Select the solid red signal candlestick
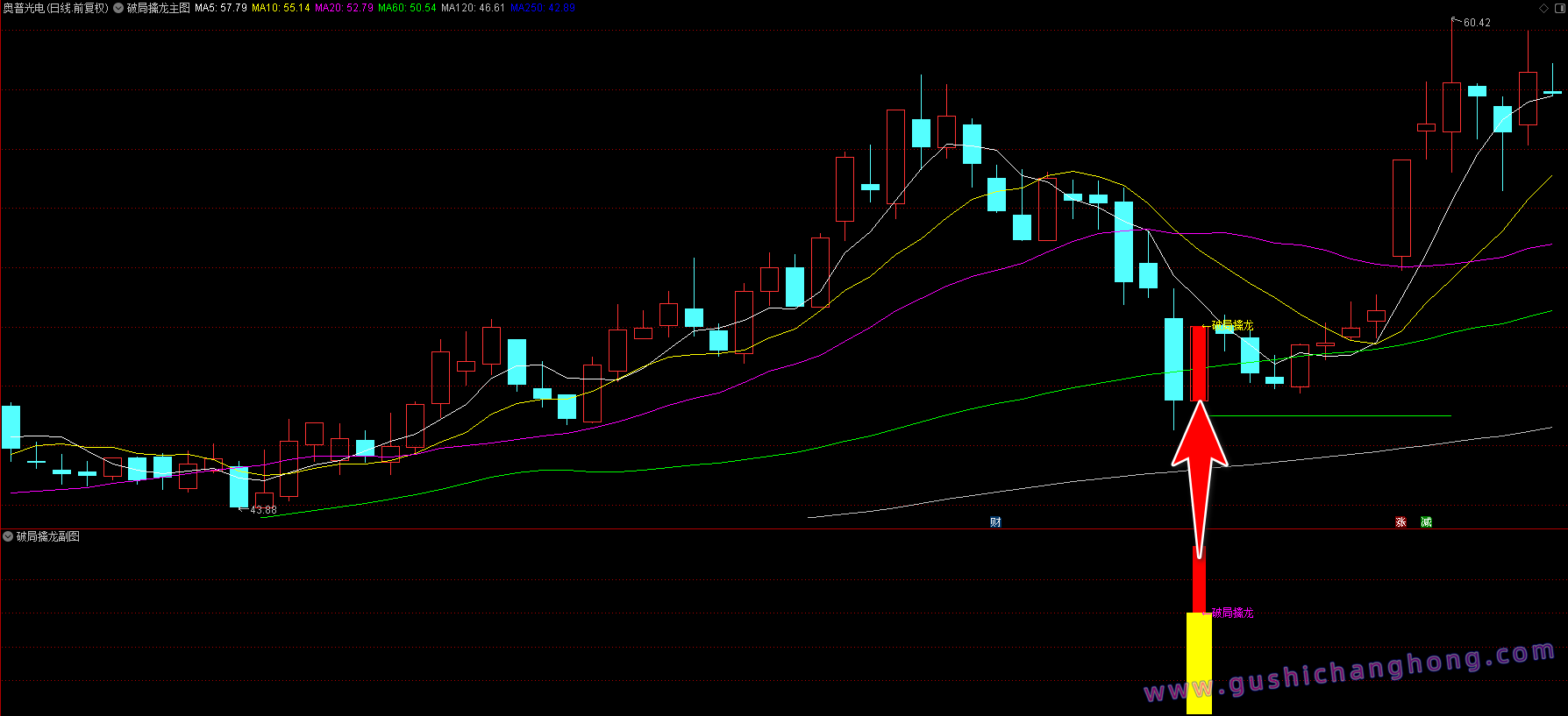The width and height of the screenshot is (1568, 716). point(1199,363)
